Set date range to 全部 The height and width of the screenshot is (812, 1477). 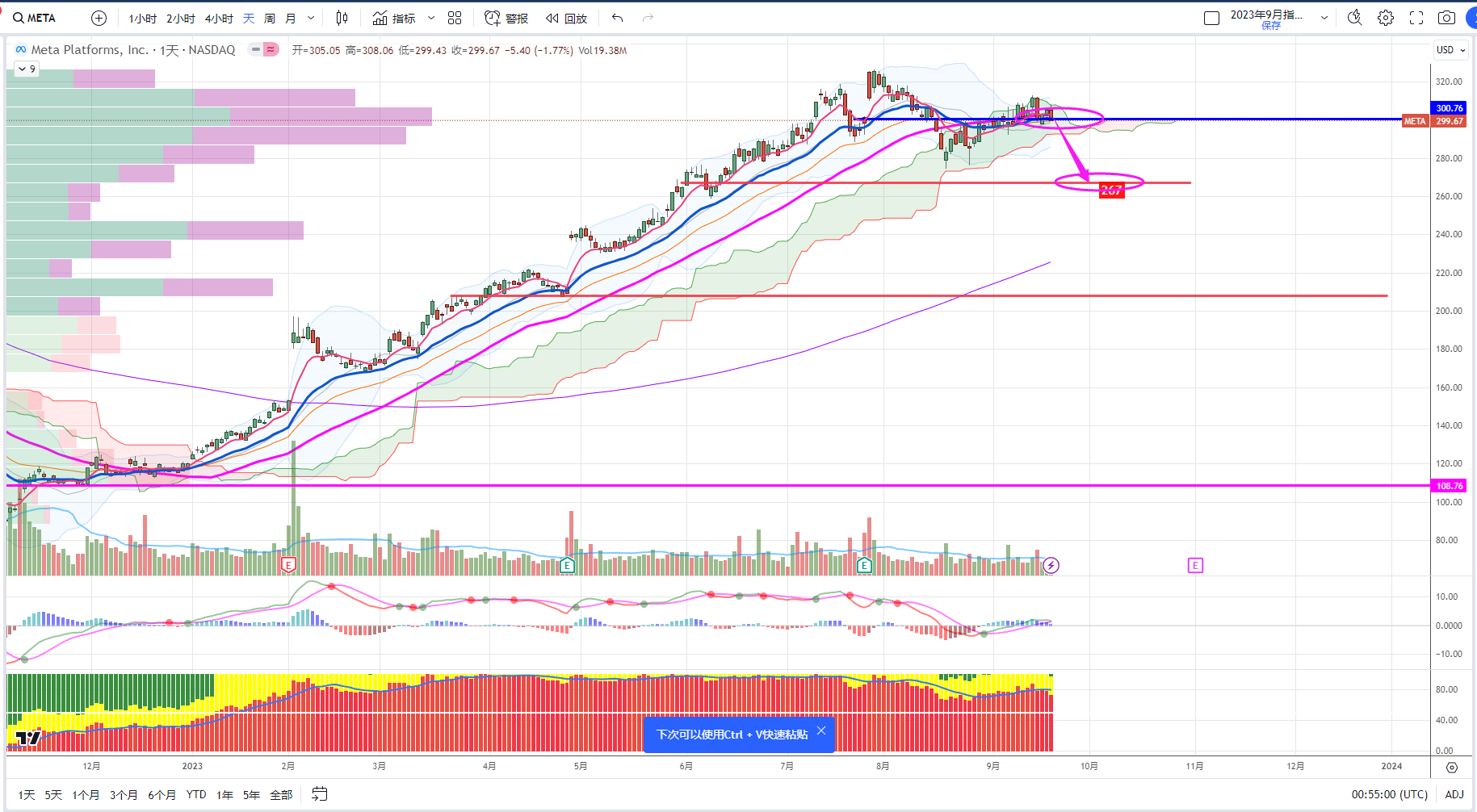281,795
